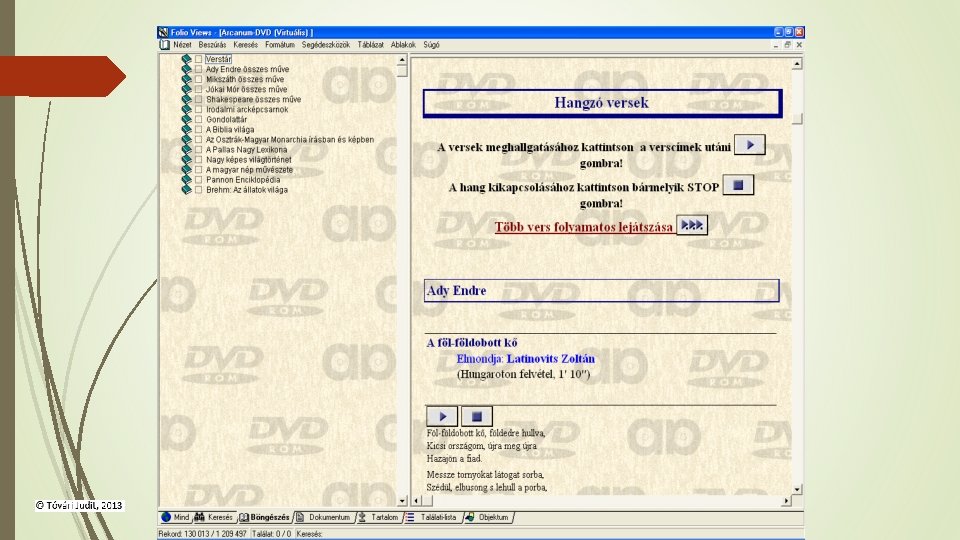Click the Folio Views title bar icon
The height and width of the screenshot is (540, 960).
163,32
